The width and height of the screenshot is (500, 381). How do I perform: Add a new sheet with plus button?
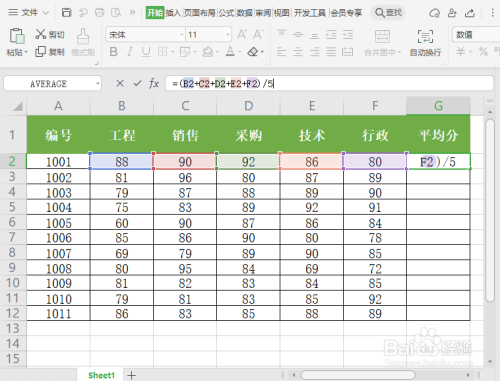point(131,375)
